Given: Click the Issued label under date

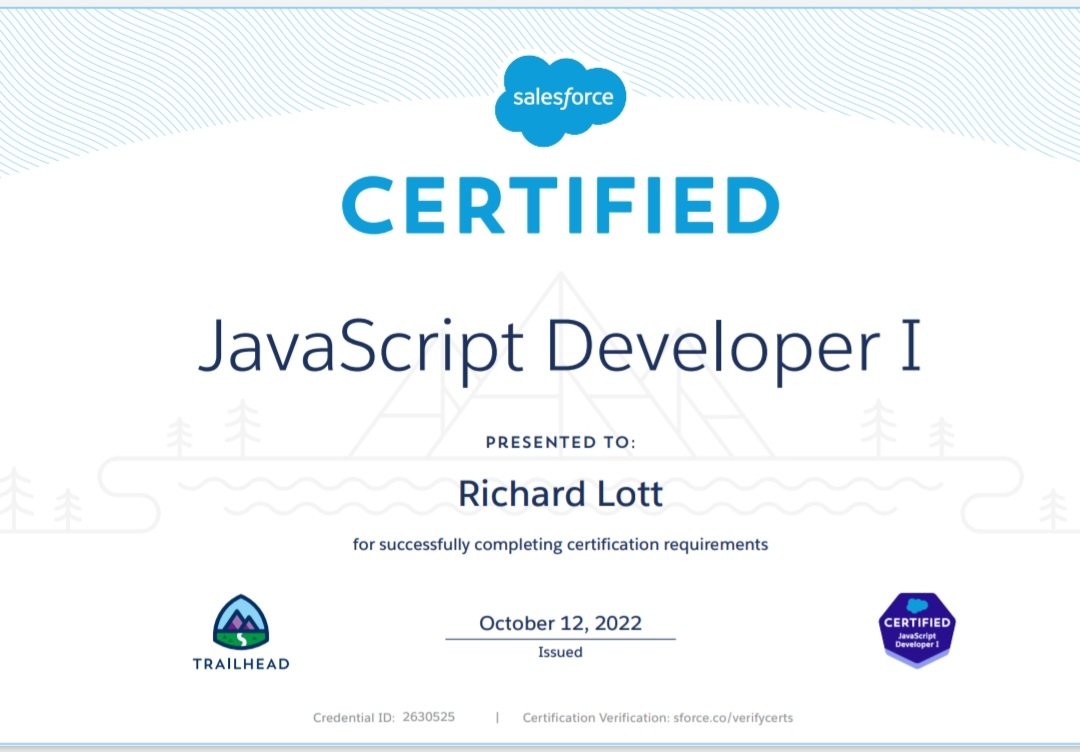Looking at the screenshot, I should 560,651.
